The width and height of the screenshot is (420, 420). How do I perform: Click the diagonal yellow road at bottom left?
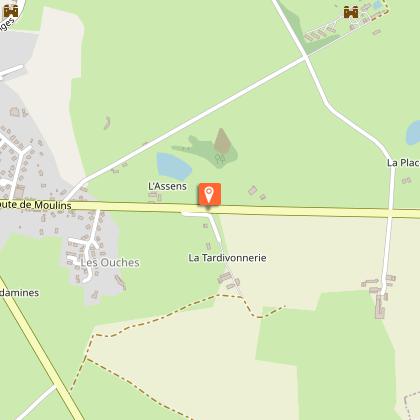[x=40, y=348]
